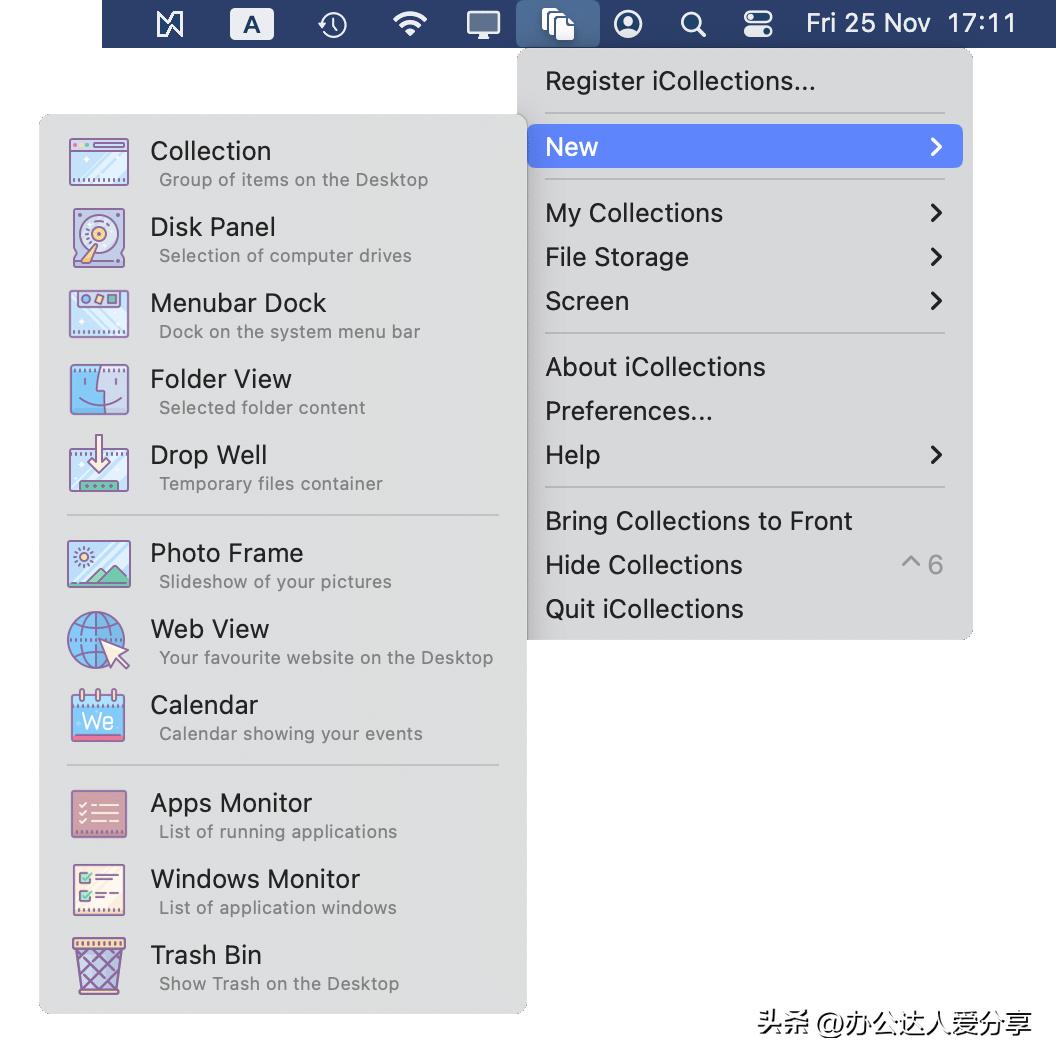Click the Spotlight search magnifier in menu bar
Viewport: 1056px width, 1060px height.
click(693, 23)
